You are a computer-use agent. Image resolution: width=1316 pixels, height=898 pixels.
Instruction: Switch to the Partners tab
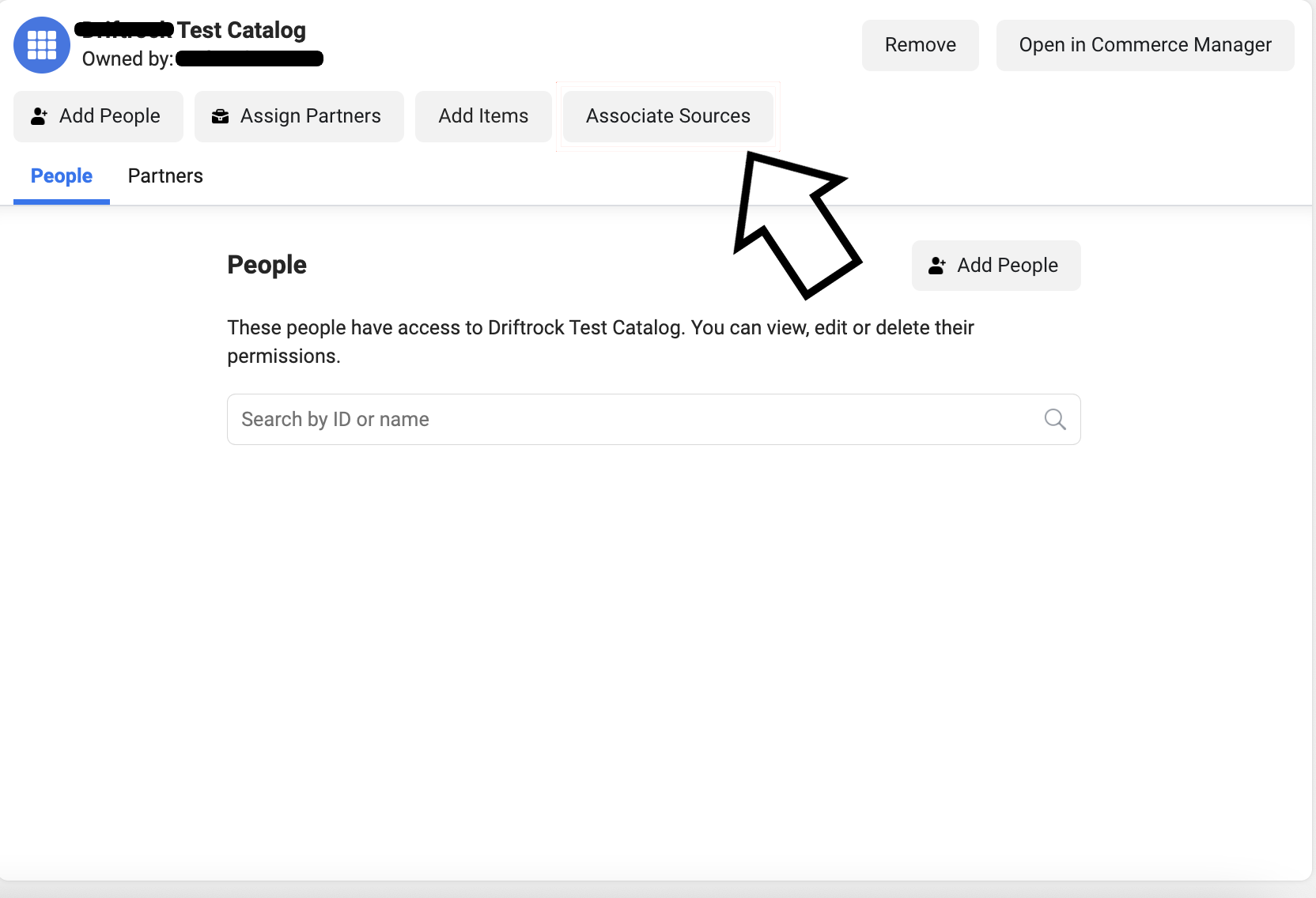pos(165,175)
